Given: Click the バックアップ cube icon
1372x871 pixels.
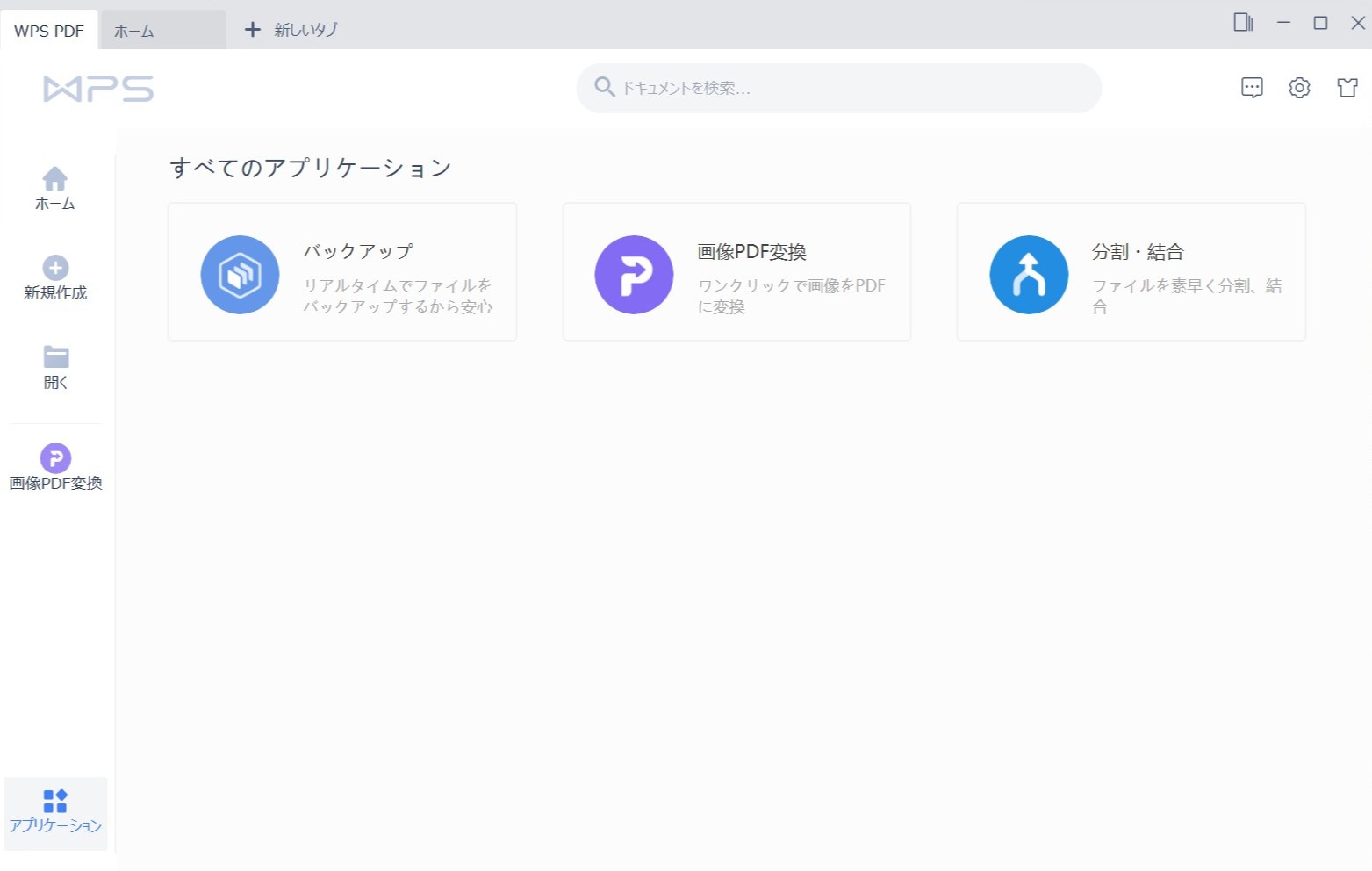Looking at the screenshot, I should (240, 275).
